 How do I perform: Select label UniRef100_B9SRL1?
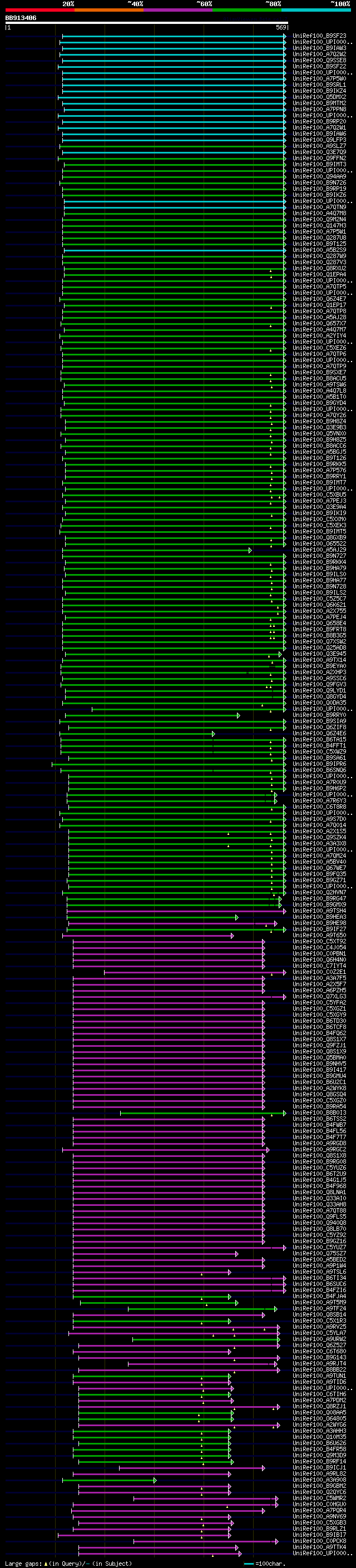tap(319, 85)
